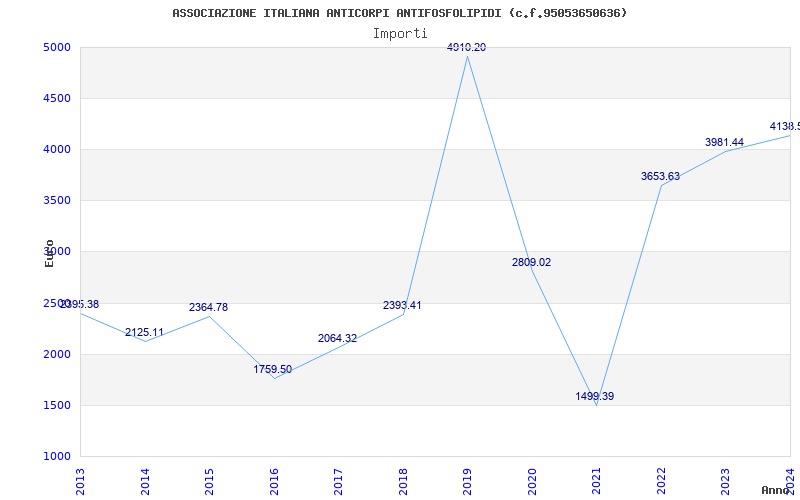Click the 4500 y-axis tick label
Image resolution: width=800 pixels, height=500 pixels.
[x=55, y=98]
